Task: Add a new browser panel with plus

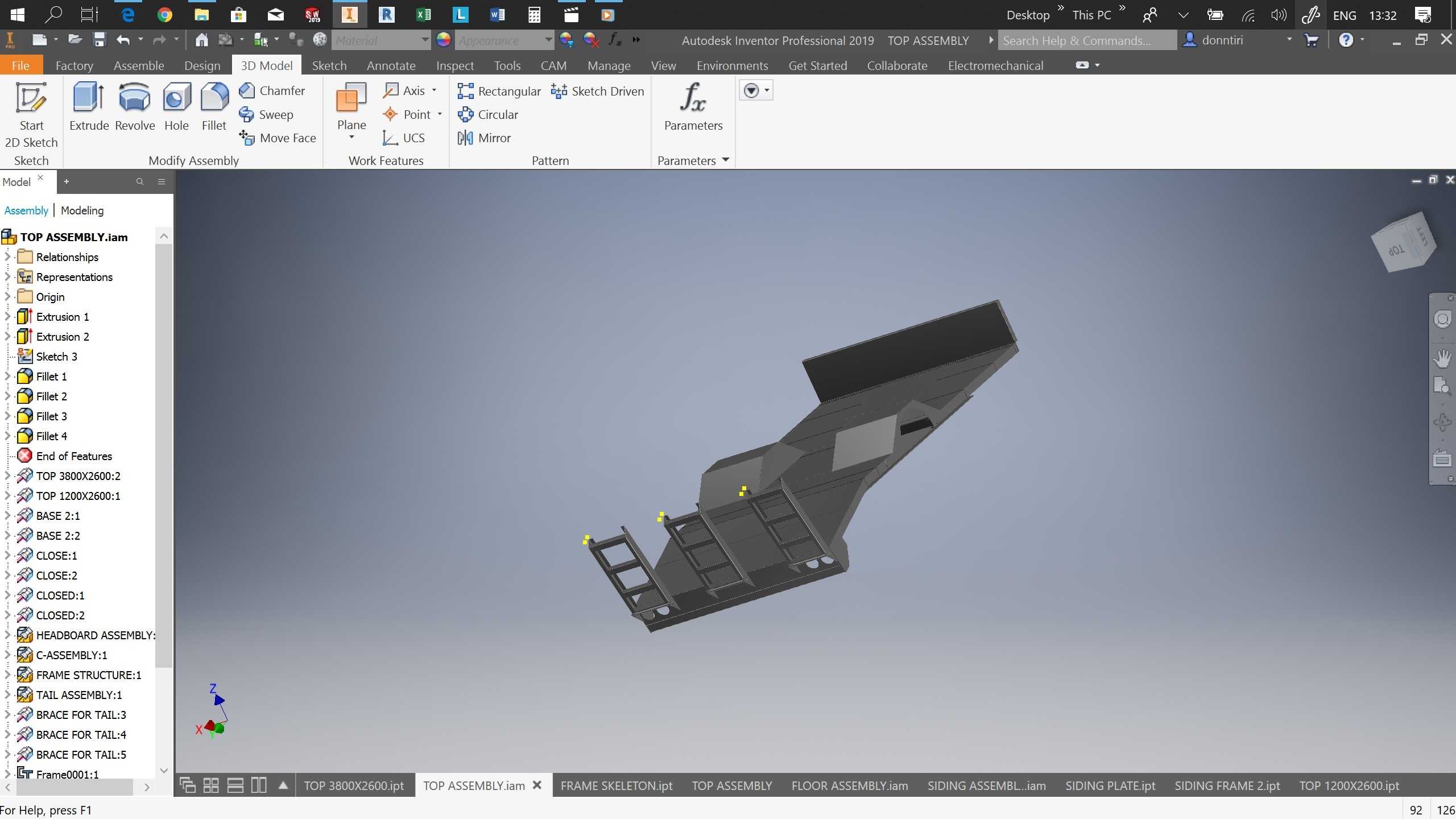Action: pos(67,181)
